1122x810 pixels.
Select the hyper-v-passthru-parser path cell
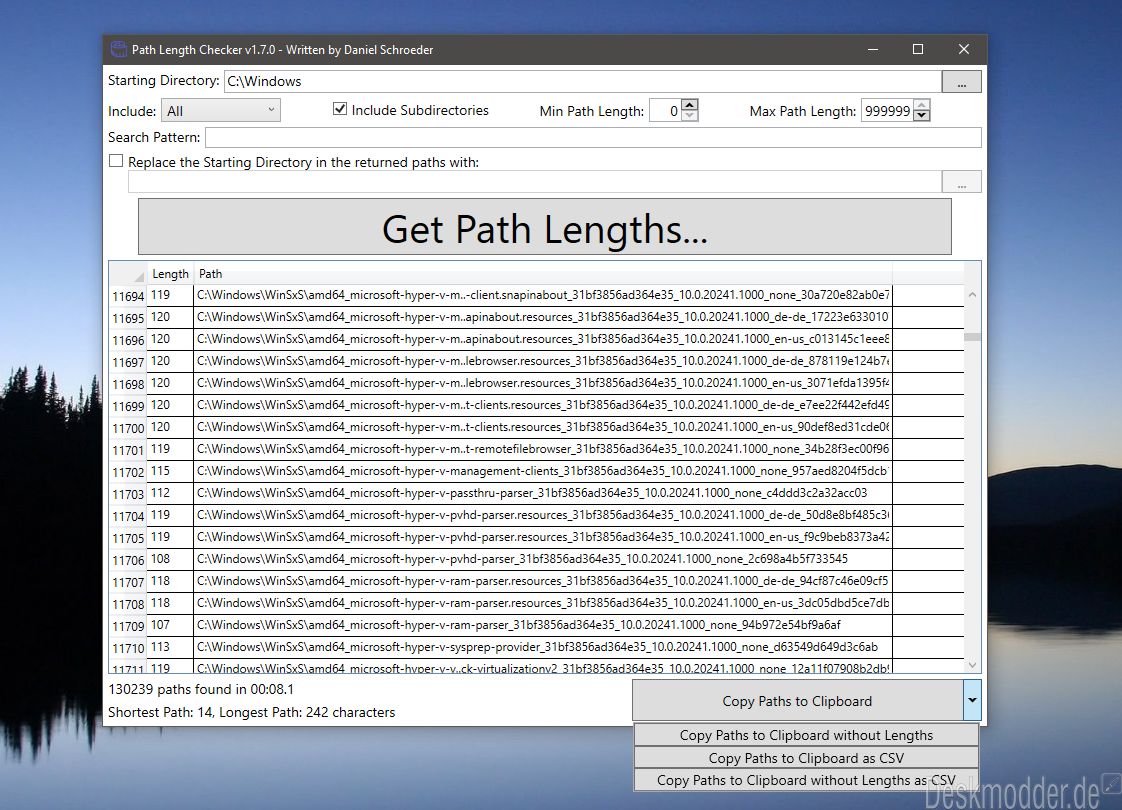click(542, 493)
